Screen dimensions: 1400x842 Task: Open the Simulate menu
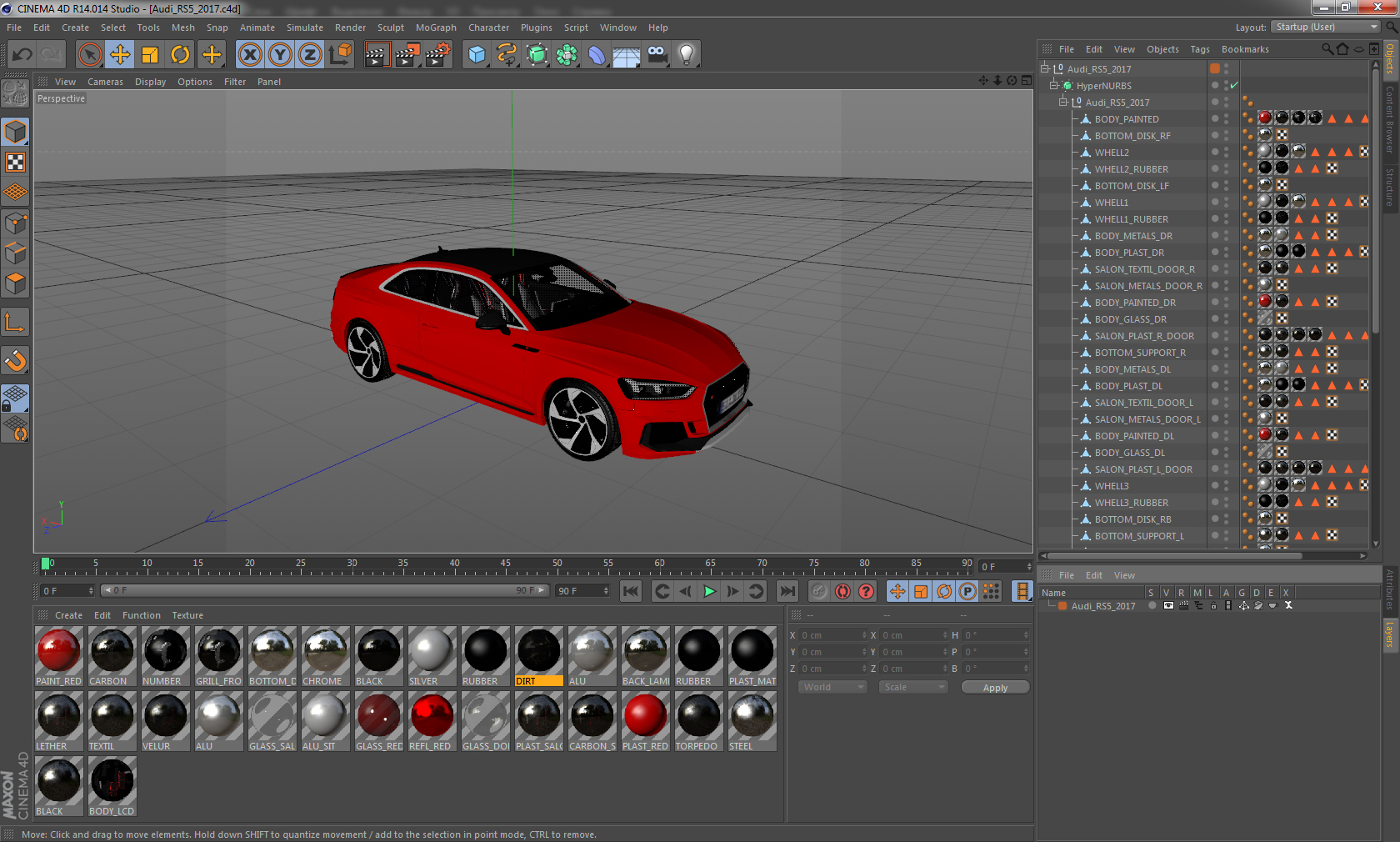coord(304,28)
